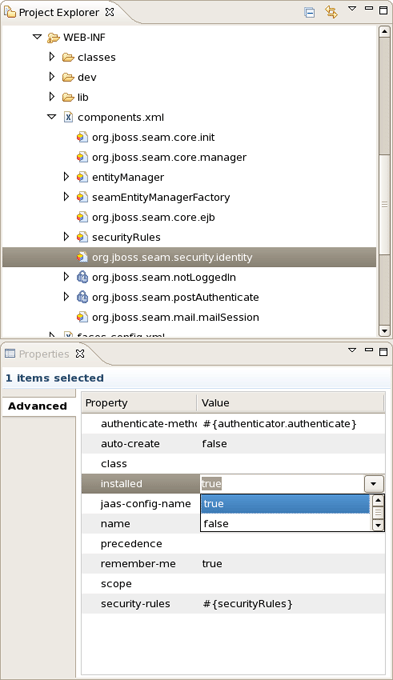
Task: Click the org.jboss.seam.notLoggedIn event icon
Action: (82, 277)
